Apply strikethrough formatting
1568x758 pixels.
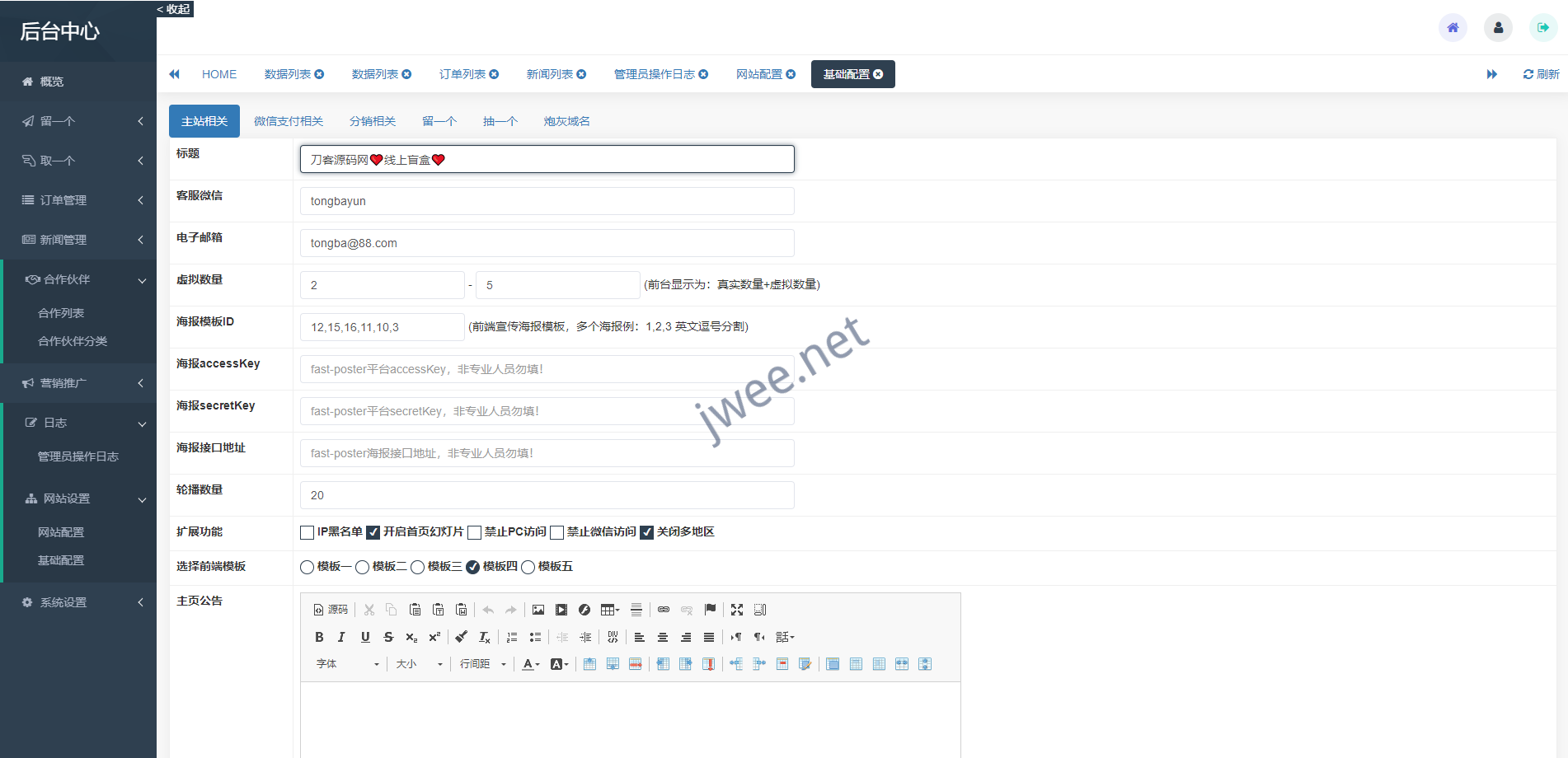coord(388,637)
